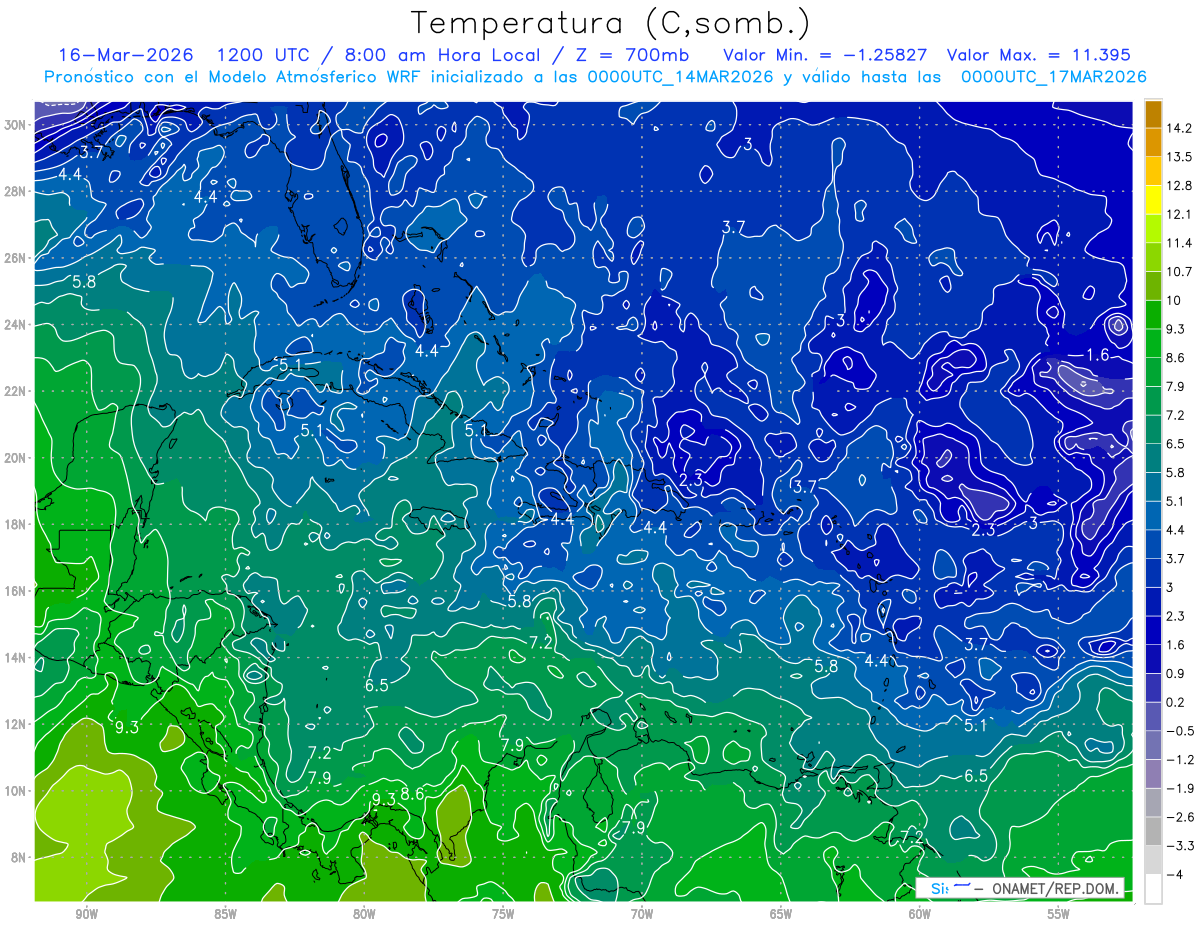Click the "10.7" colorbar legend label
Image resolution: width=1200 pixels, height=927 pixels.
tap(1180, 272)
